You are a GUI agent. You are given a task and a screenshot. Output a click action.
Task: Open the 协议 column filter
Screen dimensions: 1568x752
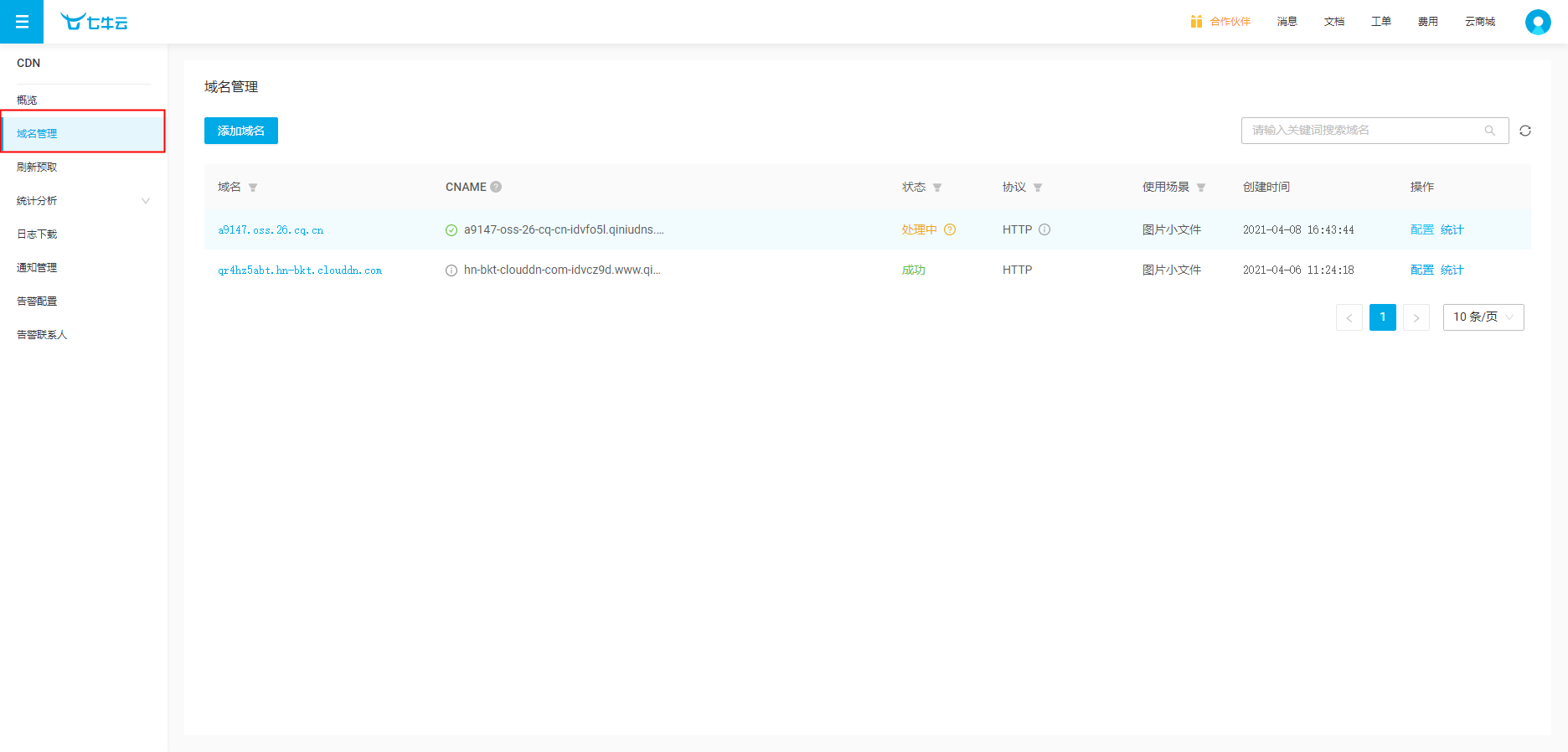[x=1038, y=188]
